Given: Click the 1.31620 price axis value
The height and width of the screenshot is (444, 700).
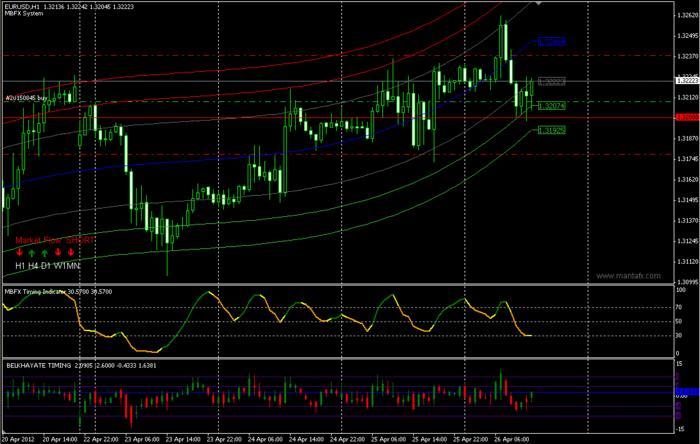Looking at the screenshot, I should pos(688,179).
